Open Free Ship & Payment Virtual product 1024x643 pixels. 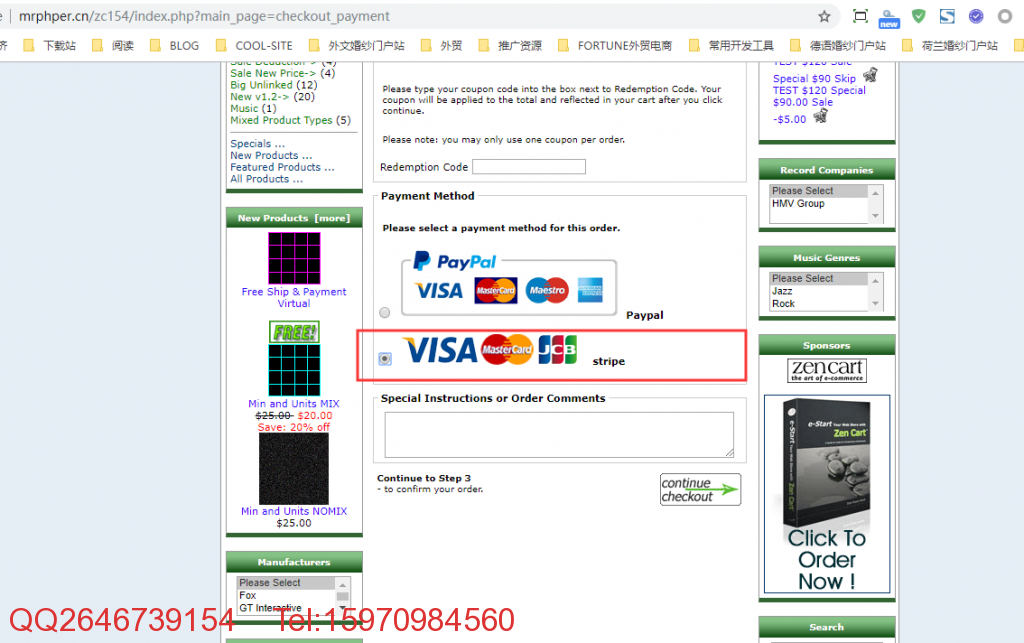[x=294, y=298]
